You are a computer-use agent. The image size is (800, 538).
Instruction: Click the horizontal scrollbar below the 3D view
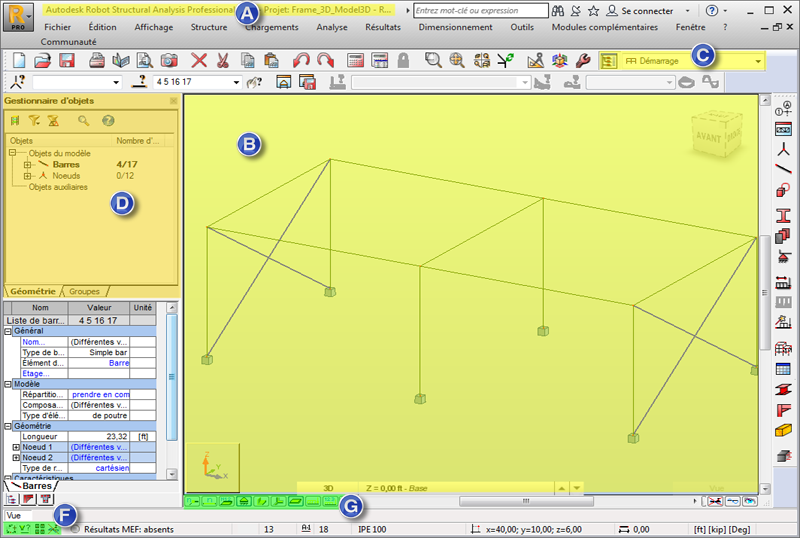(x=526, y=501)
